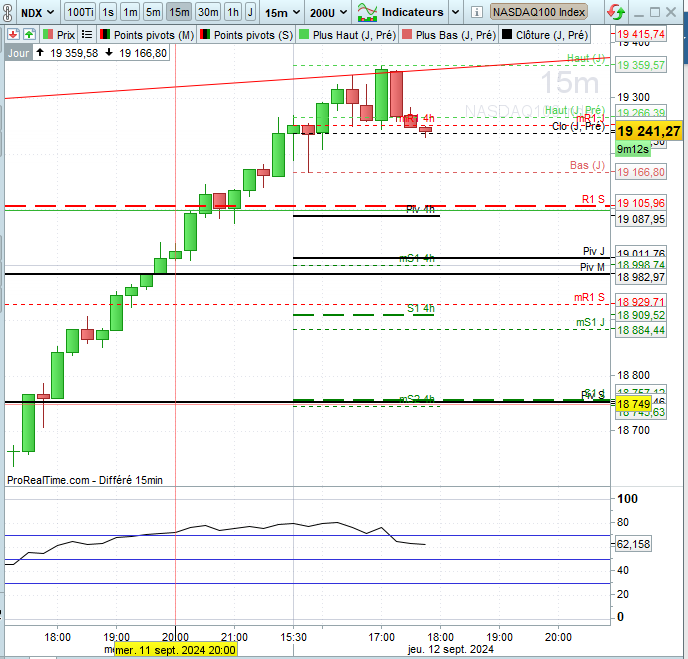
Task: Click the NASDAQ100 Index button
Action: click(539, 12)
